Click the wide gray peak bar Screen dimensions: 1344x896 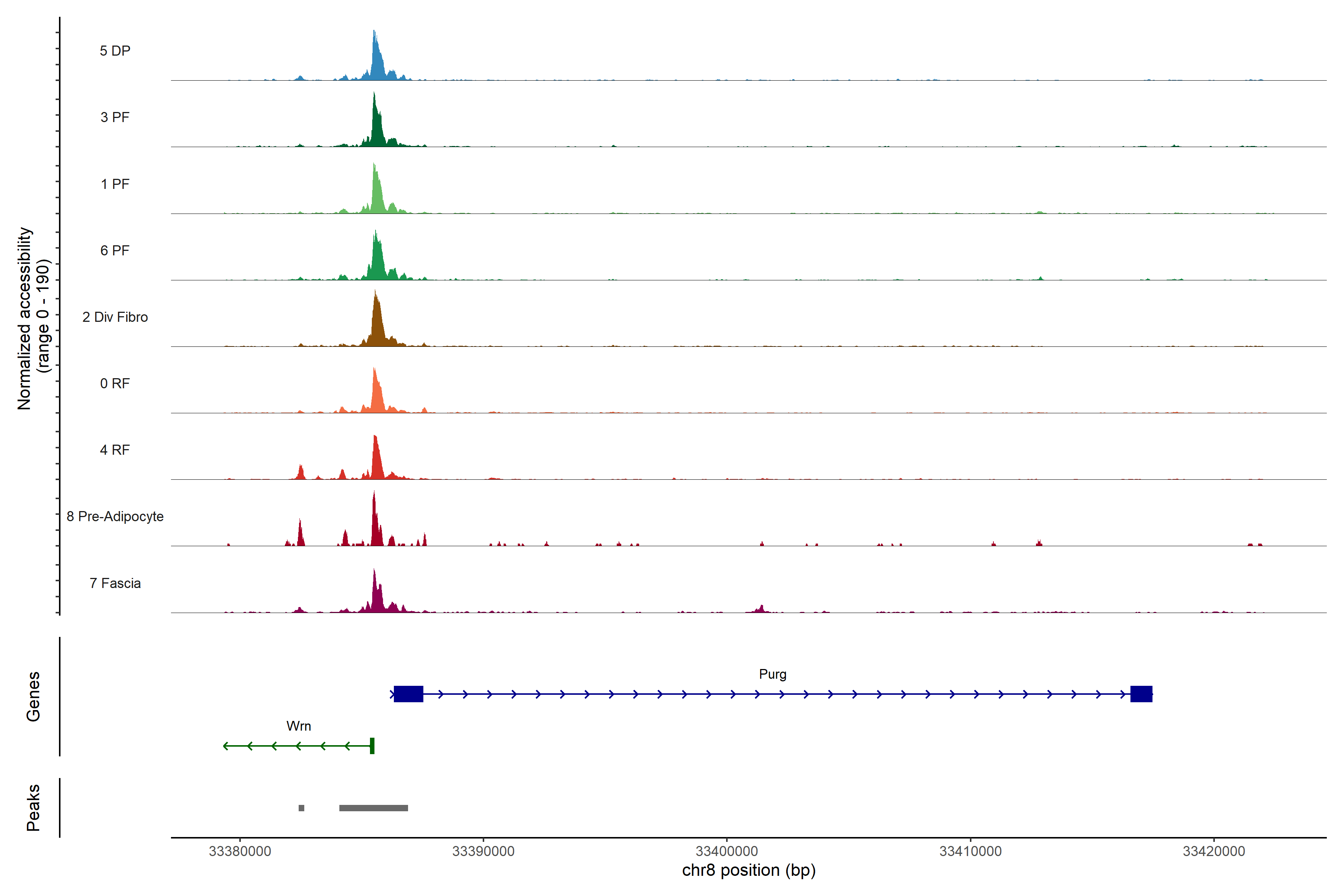[373, 808]
